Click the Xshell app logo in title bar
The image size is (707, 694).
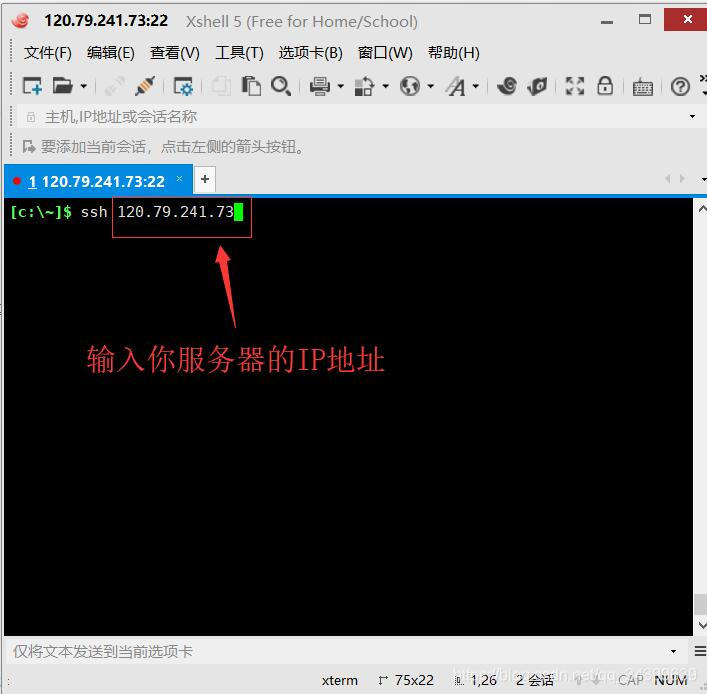coord(21,20)
